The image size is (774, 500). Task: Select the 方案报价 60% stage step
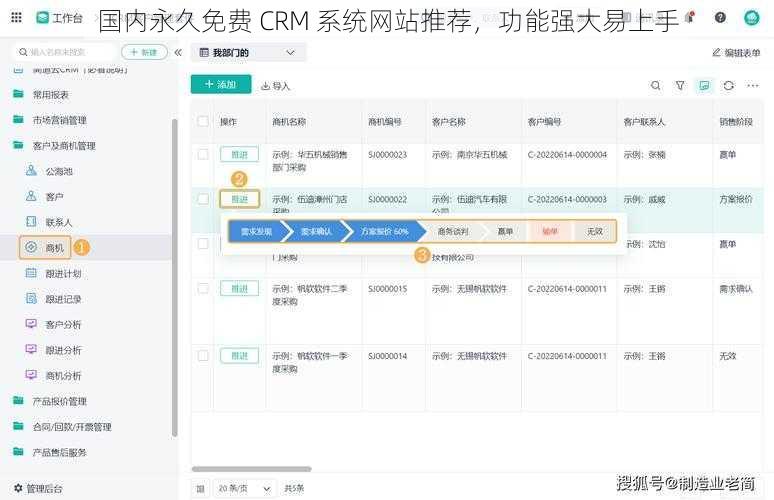[384, 231]
